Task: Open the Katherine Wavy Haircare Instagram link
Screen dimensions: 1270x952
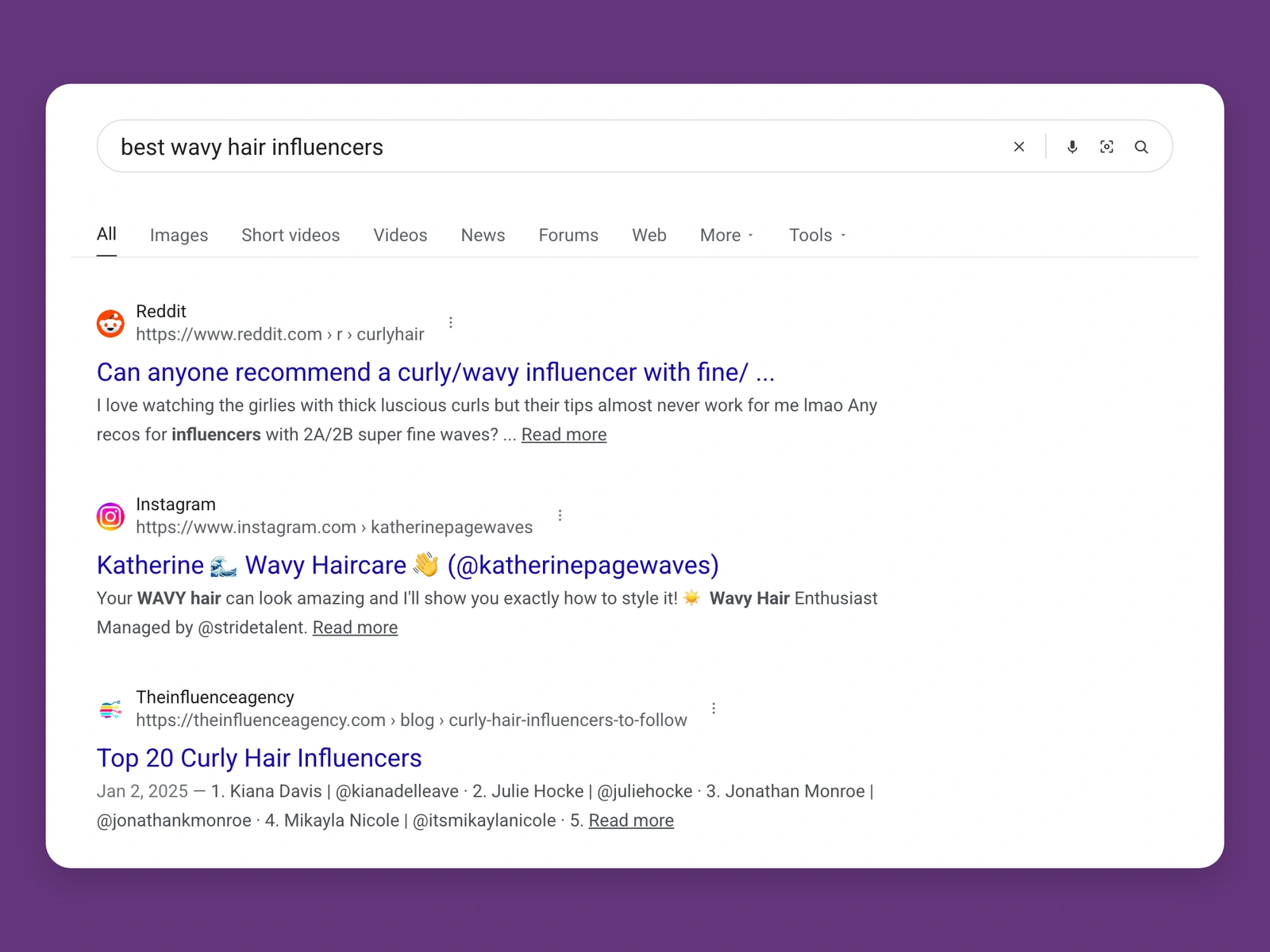Action: [x=407, y=565]
